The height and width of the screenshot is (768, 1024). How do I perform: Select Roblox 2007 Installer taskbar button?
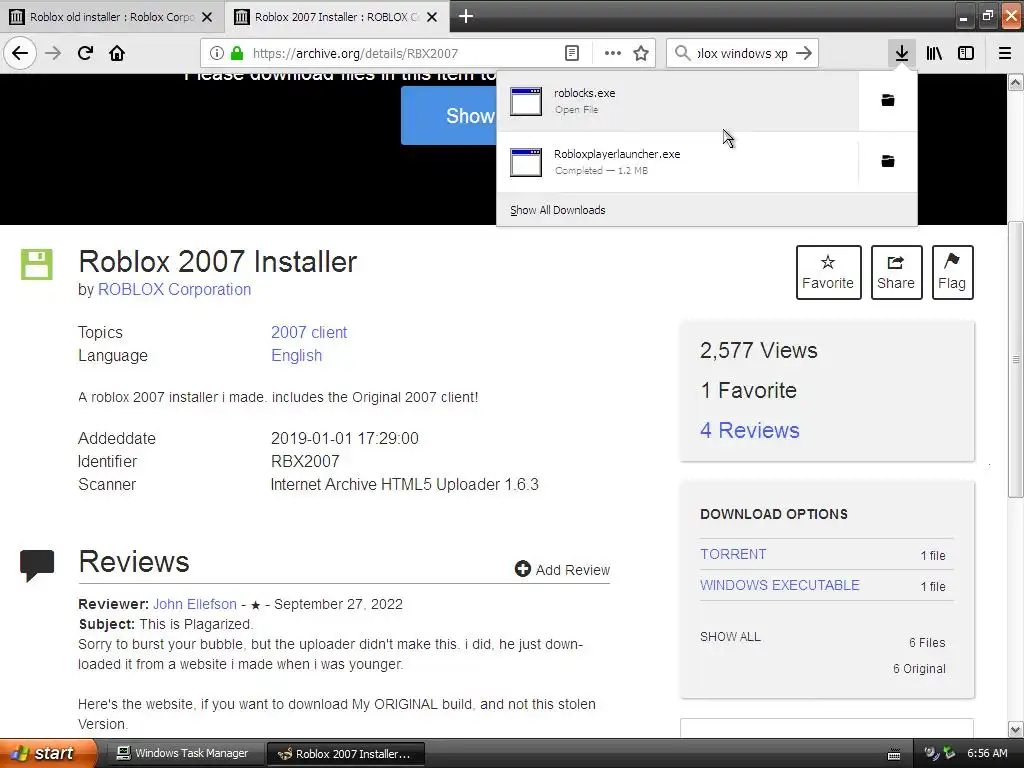pyautogui.click(x=346, y=754)
